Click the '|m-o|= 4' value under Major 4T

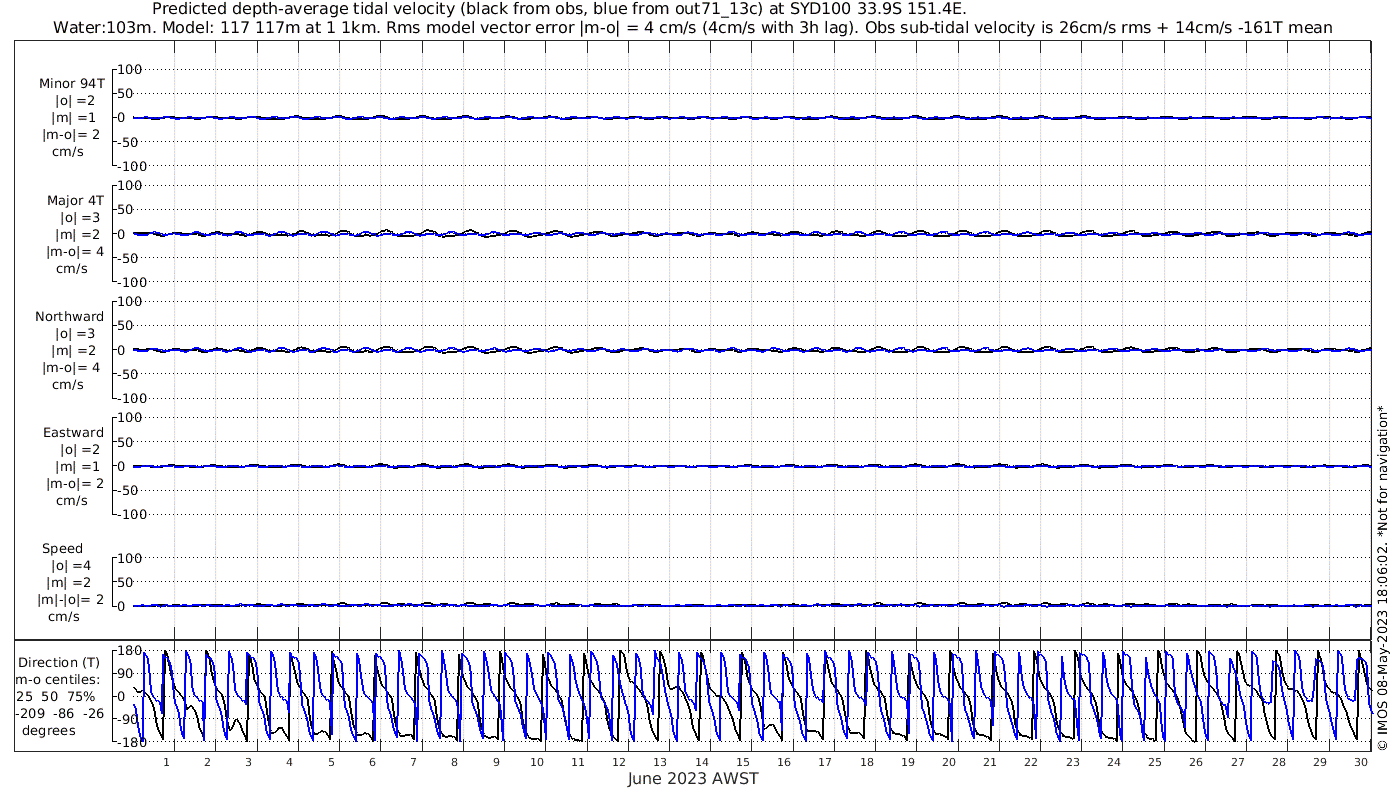pos(75,251)
